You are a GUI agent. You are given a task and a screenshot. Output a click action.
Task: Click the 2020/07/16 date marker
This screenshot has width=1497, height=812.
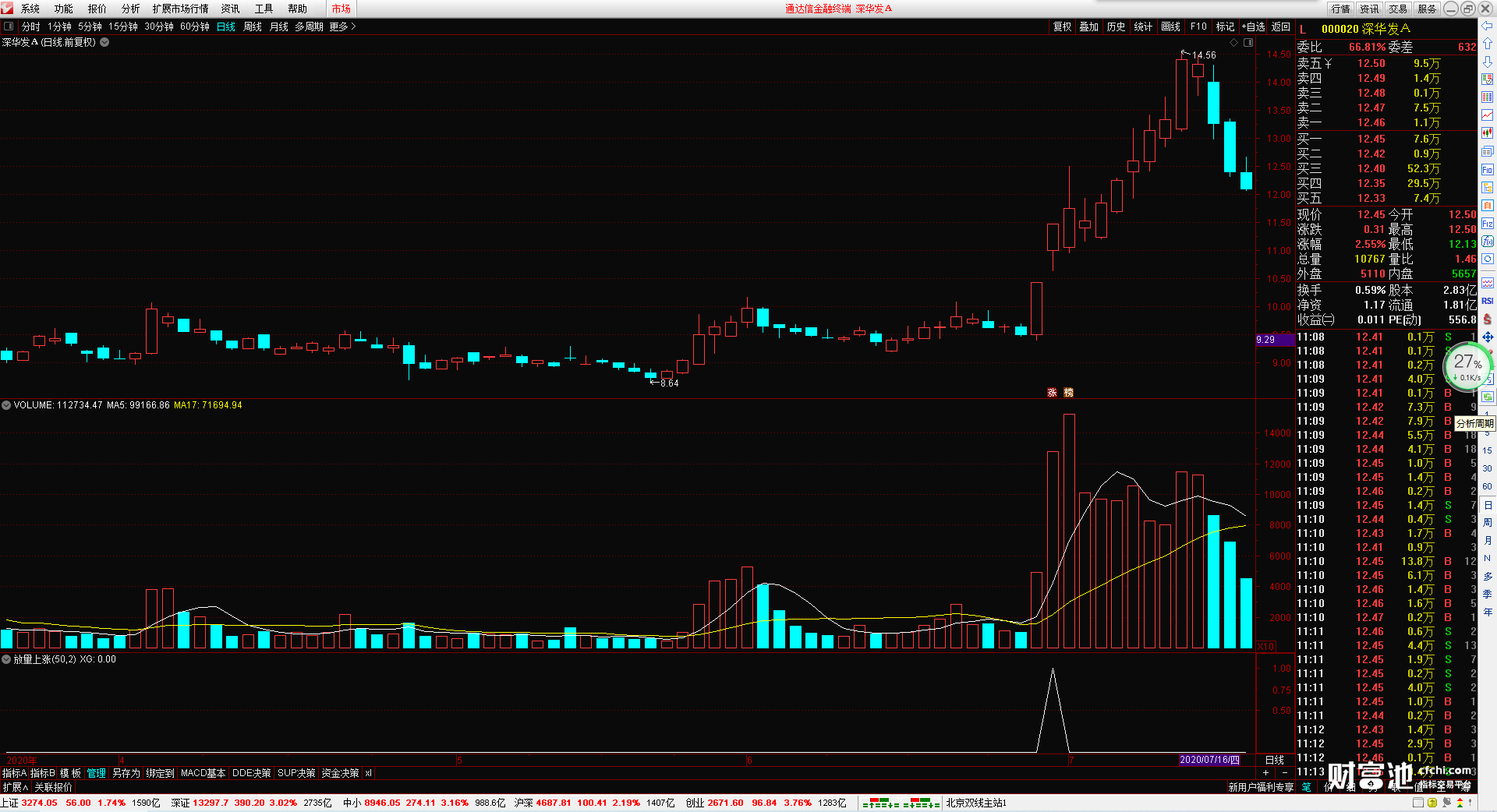click(x=1209, y=760)
